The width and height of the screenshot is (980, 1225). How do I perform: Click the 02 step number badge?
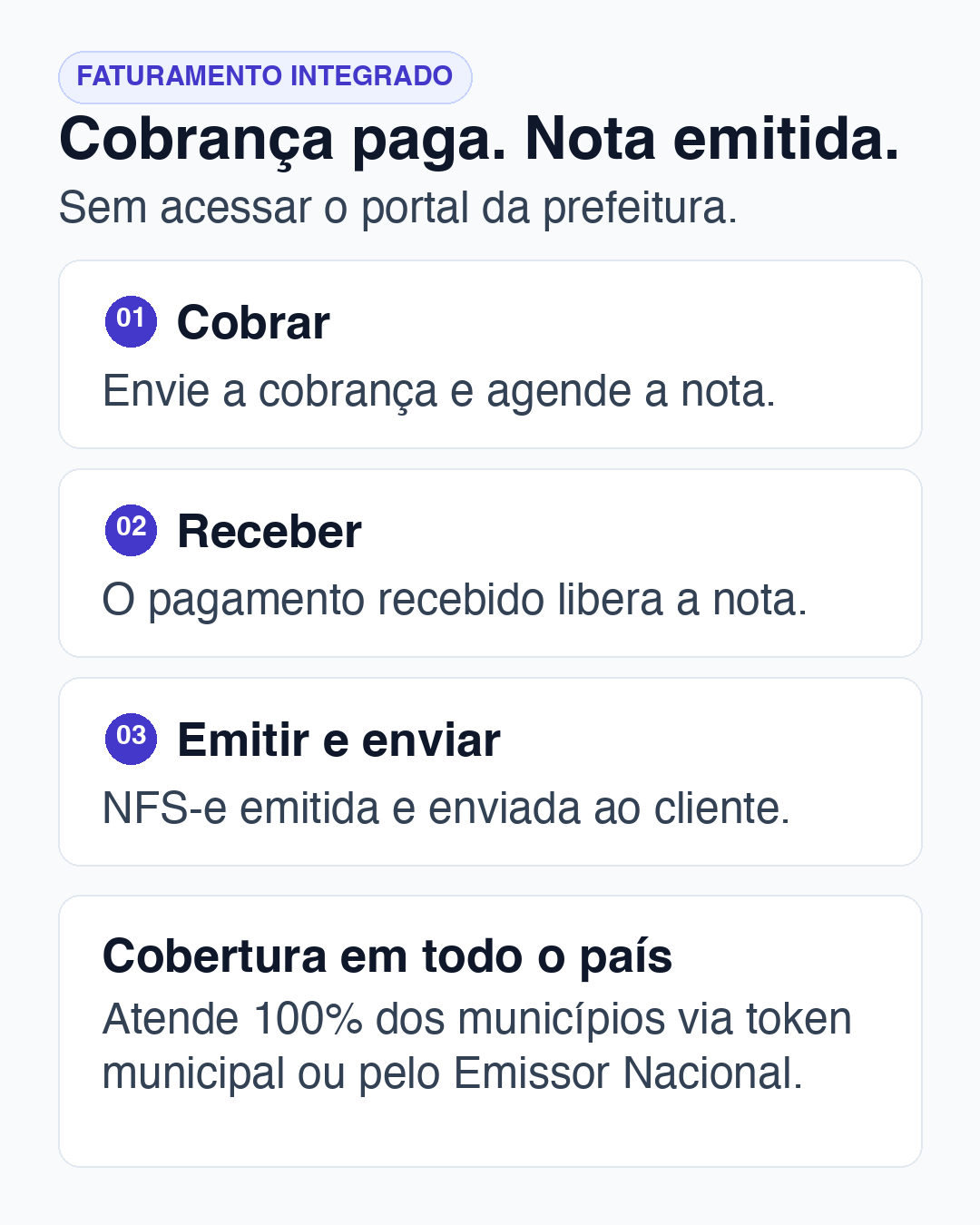131,530
